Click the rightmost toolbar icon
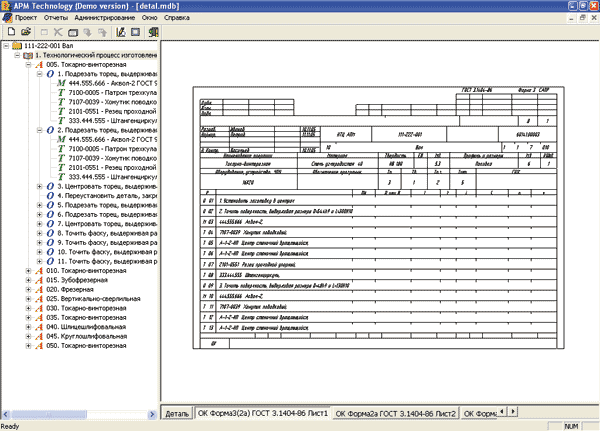This screenshot has height=431, width=600. 152,32
